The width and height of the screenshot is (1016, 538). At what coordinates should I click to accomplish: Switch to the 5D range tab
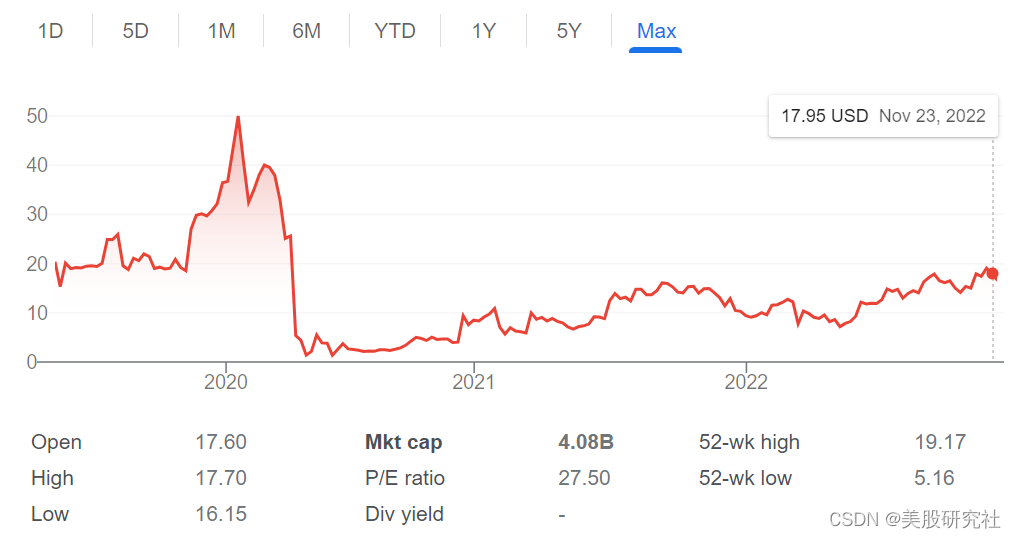(135, 31)
